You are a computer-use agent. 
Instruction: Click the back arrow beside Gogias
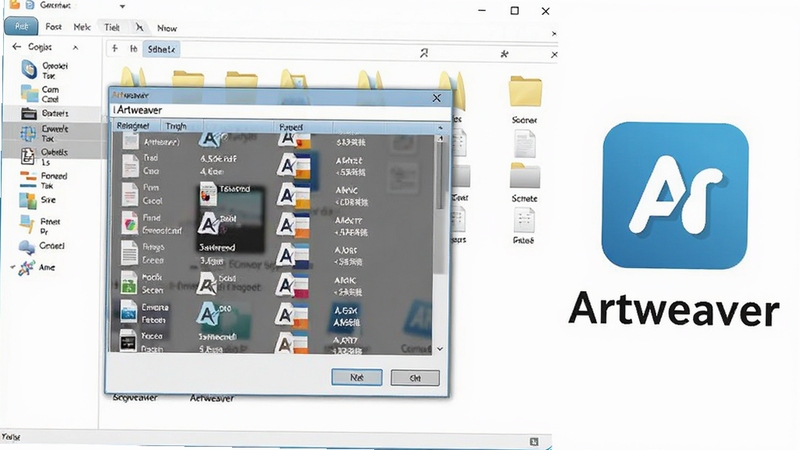(x=16, y=46)
